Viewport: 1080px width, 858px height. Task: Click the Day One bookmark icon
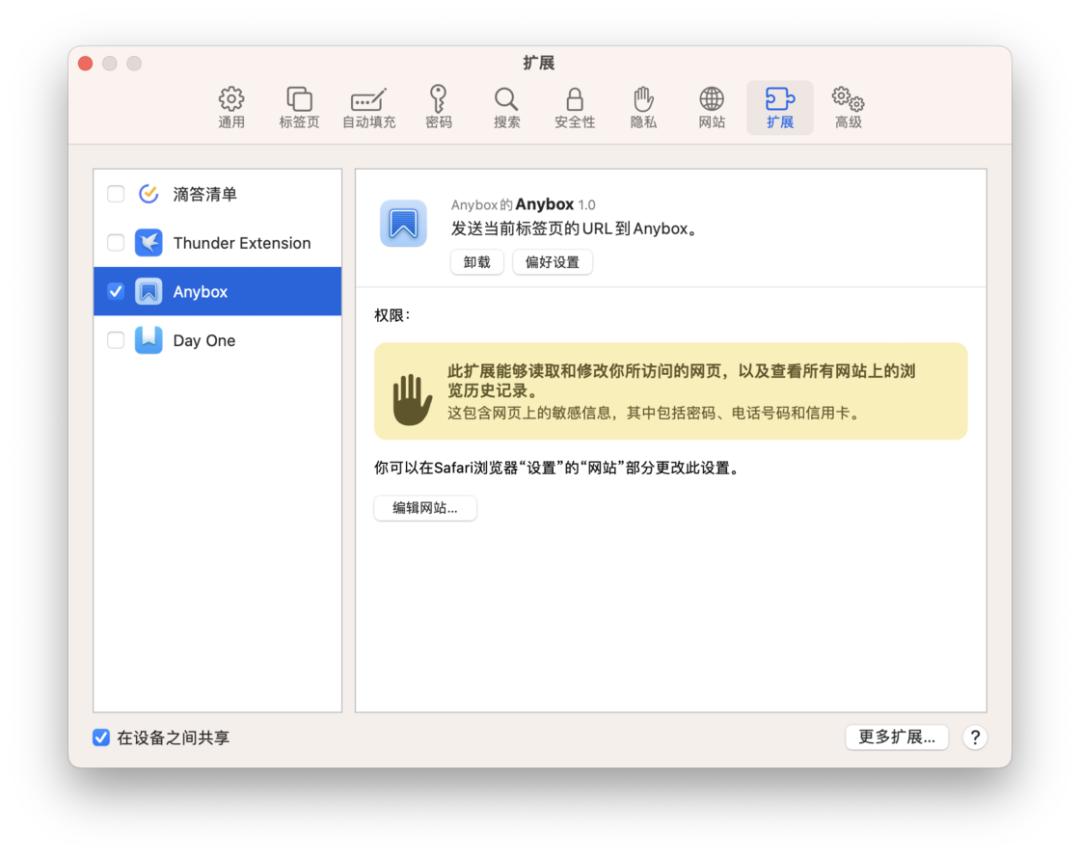148,340
